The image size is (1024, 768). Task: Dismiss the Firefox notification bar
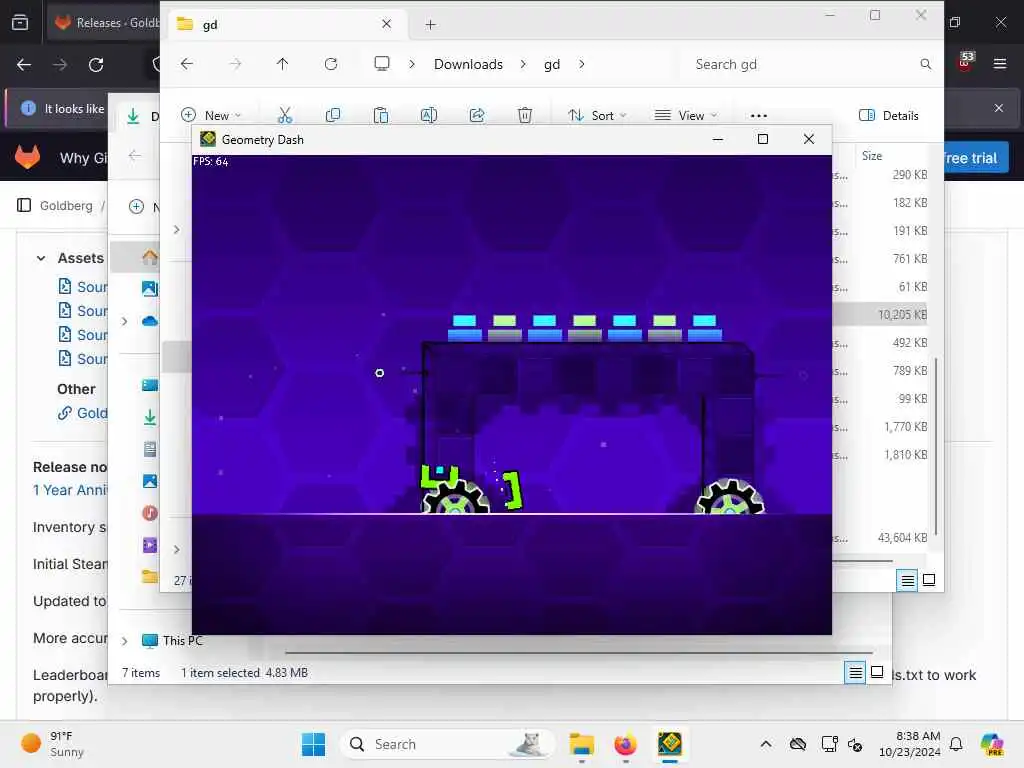[x=998, y=108]
